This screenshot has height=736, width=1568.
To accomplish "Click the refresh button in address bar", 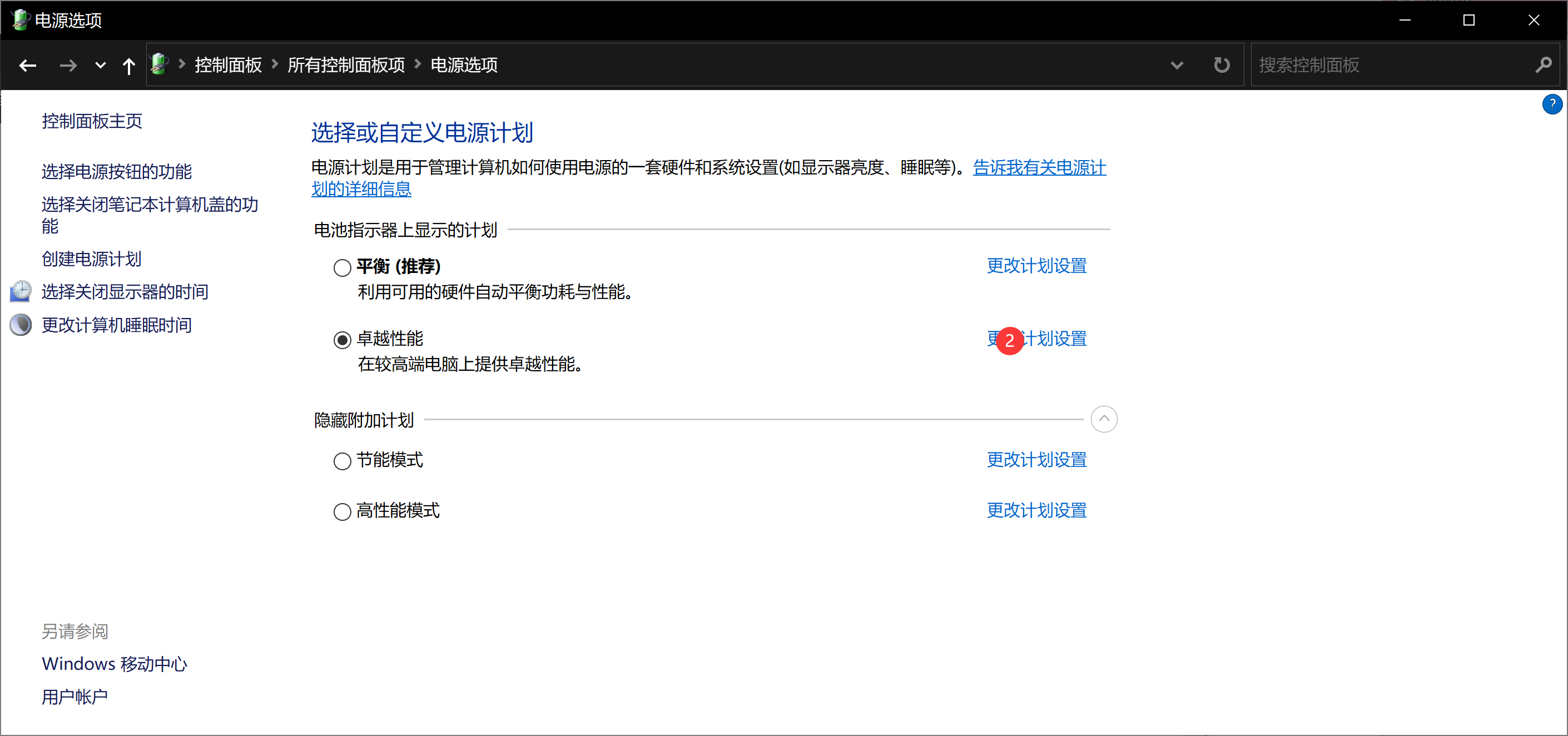I will click(1221, 65).
